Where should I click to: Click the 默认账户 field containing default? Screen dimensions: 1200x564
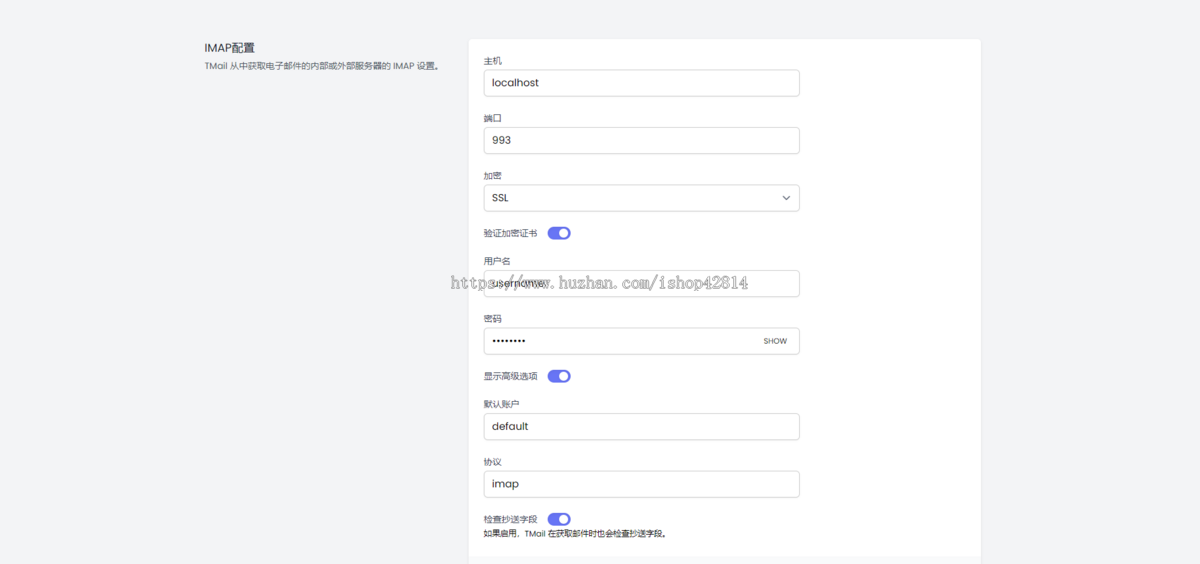point(641,427)
